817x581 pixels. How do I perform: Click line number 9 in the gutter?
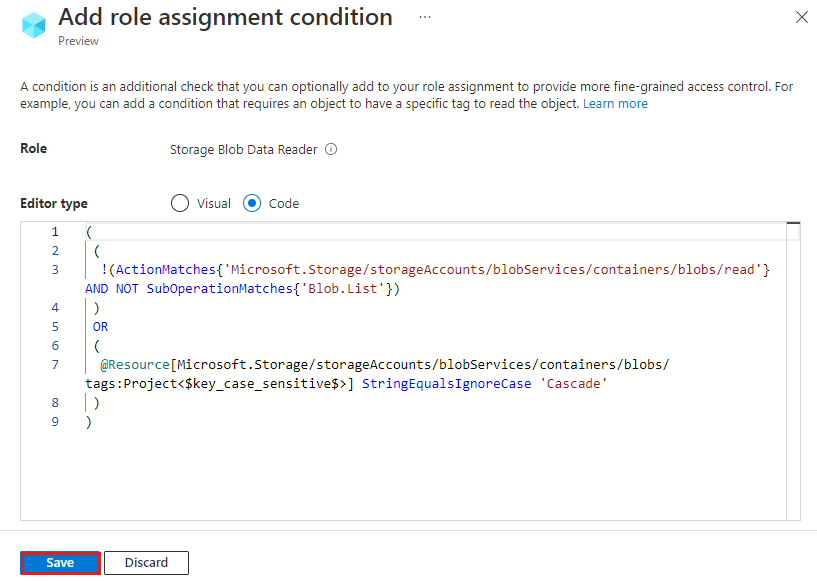coord(55,421)
